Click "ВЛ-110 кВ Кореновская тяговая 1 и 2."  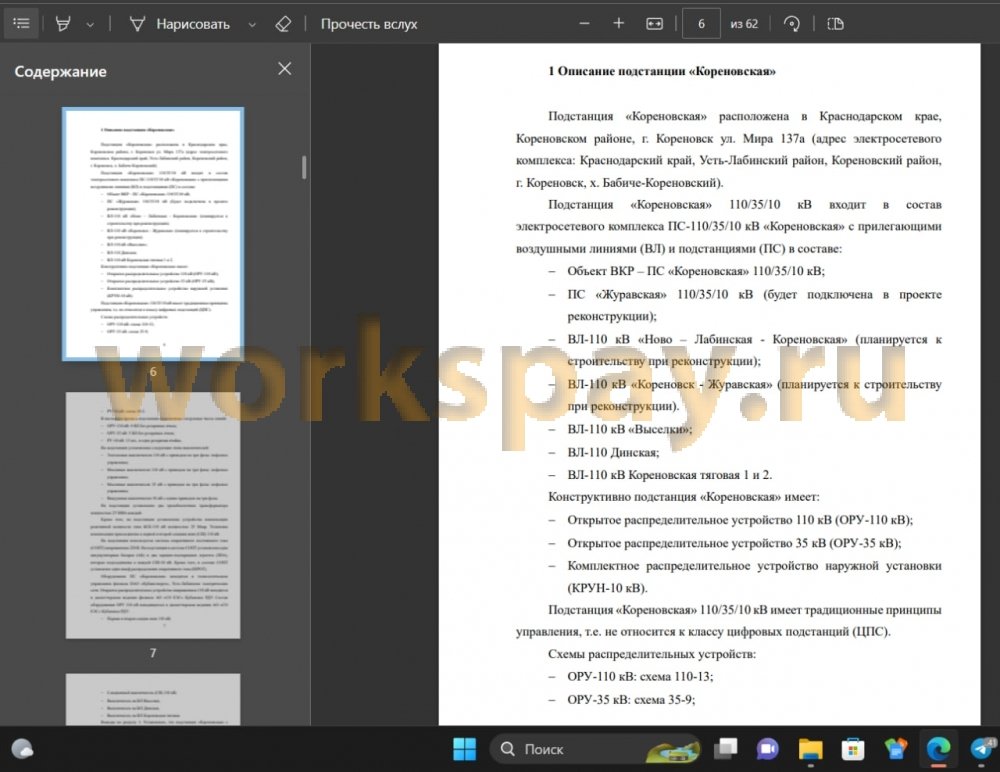[670, 475]
